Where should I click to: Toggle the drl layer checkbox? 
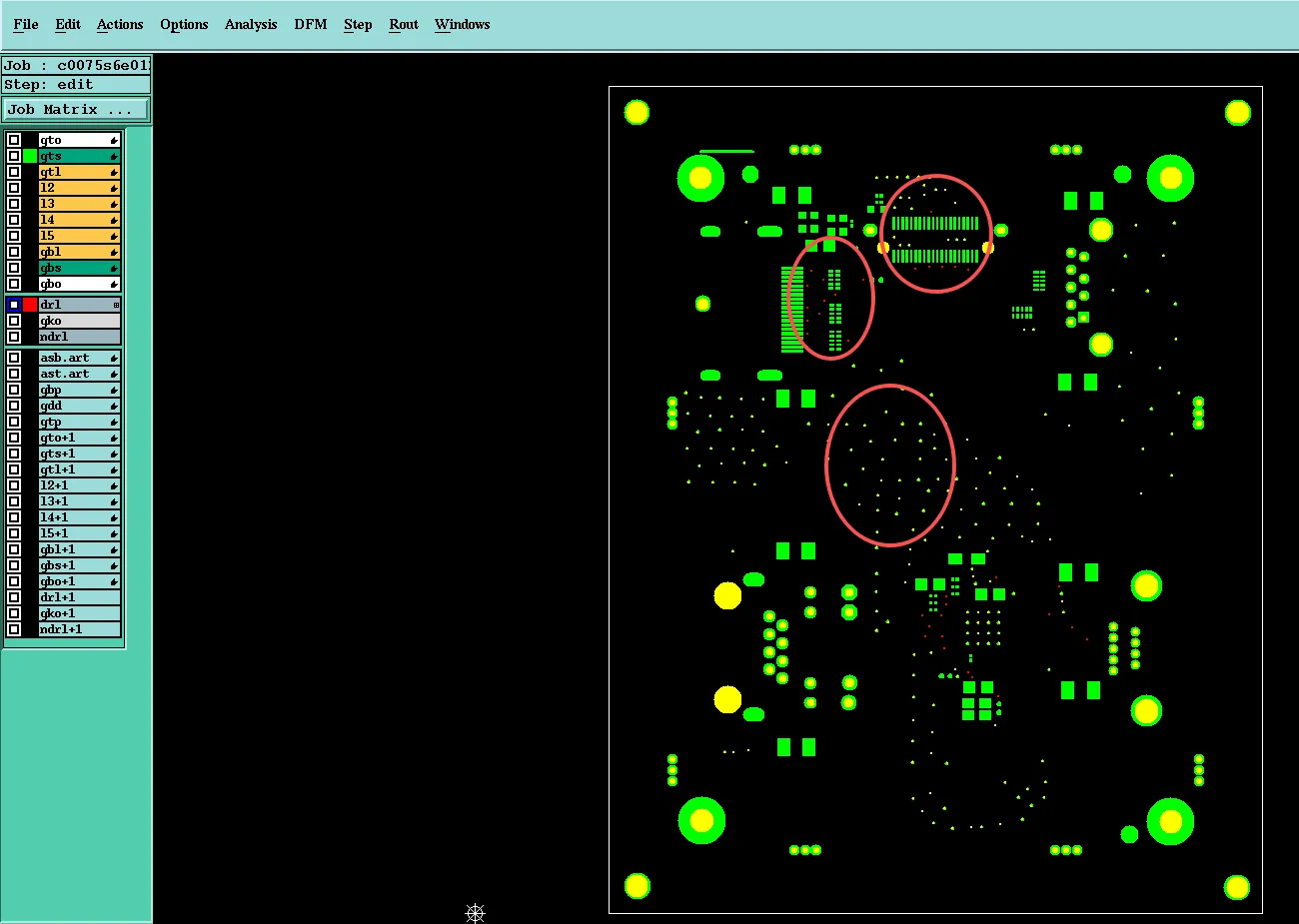[14, 305]
